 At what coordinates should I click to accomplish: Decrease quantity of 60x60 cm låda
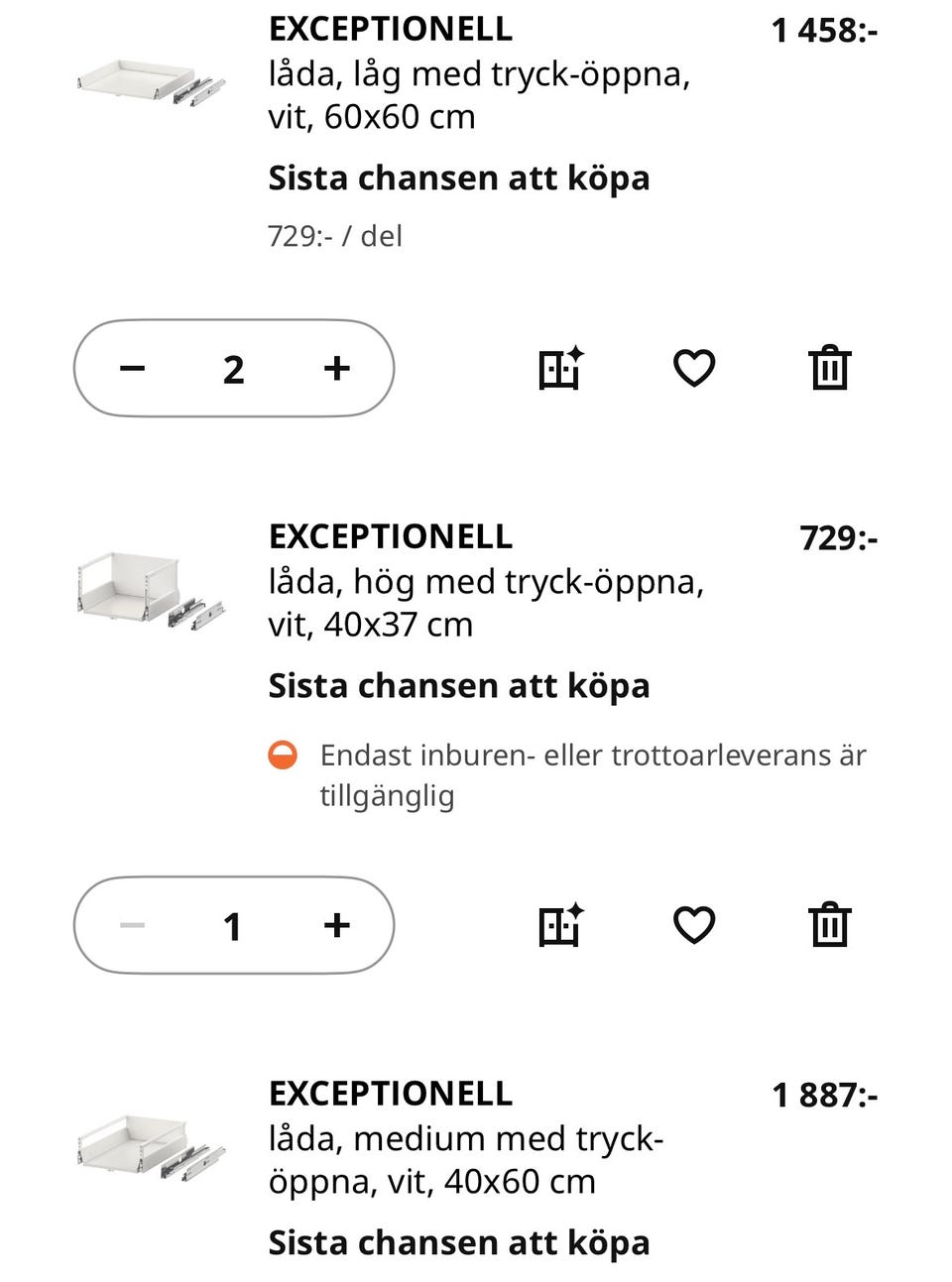[132, 368]
